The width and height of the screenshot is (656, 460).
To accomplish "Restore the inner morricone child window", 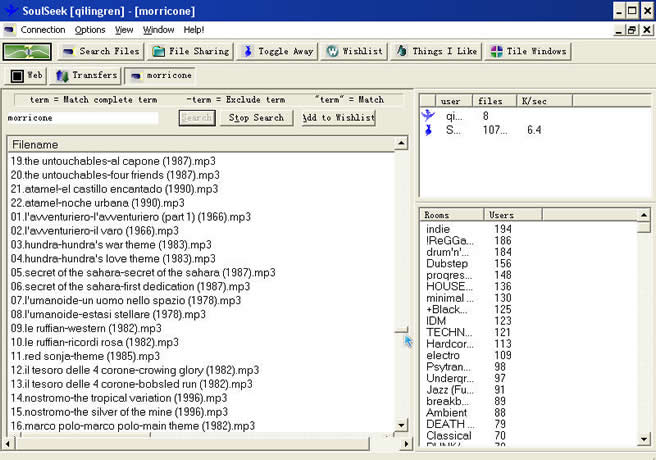I will coord(632,30).
